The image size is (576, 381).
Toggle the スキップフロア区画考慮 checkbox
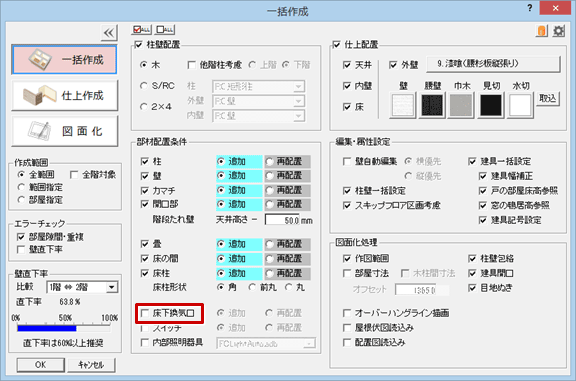(346, 206)
